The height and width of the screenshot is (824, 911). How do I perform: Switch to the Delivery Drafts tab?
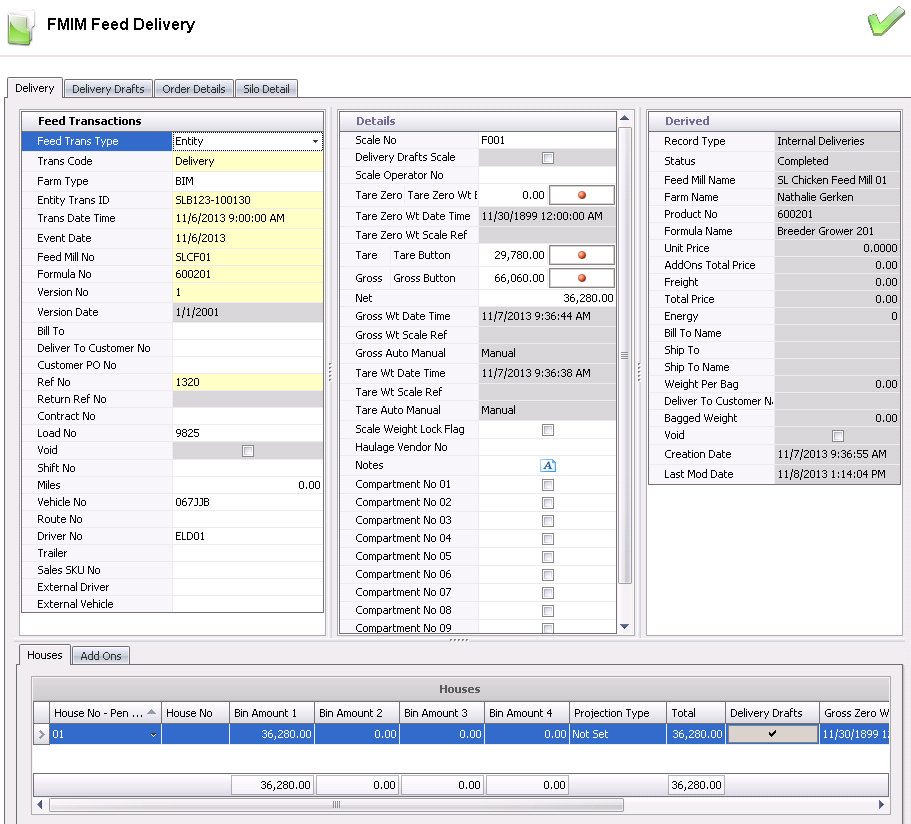click(107, 88)
